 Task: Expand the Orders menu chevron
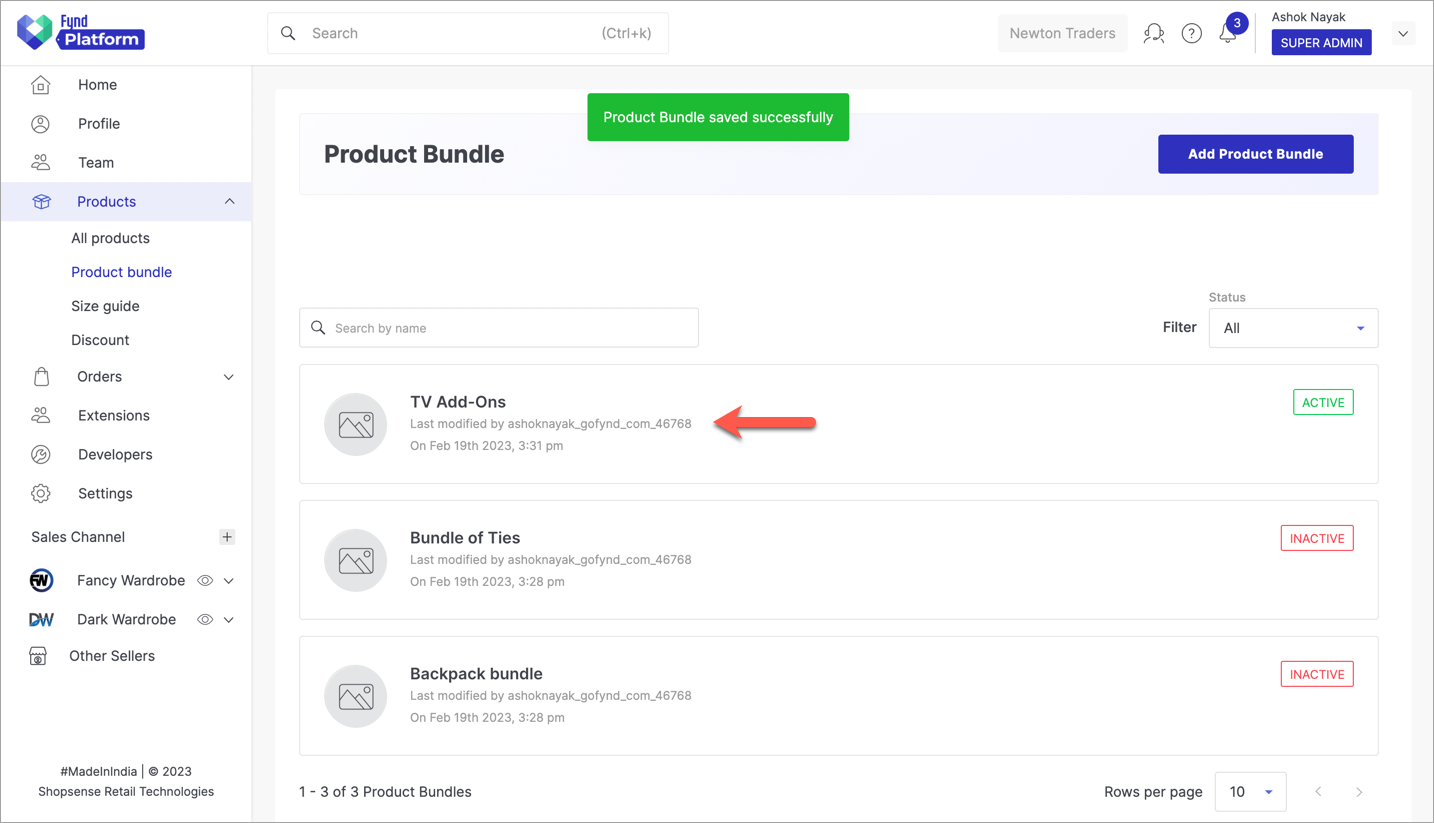tap(229, 377)
